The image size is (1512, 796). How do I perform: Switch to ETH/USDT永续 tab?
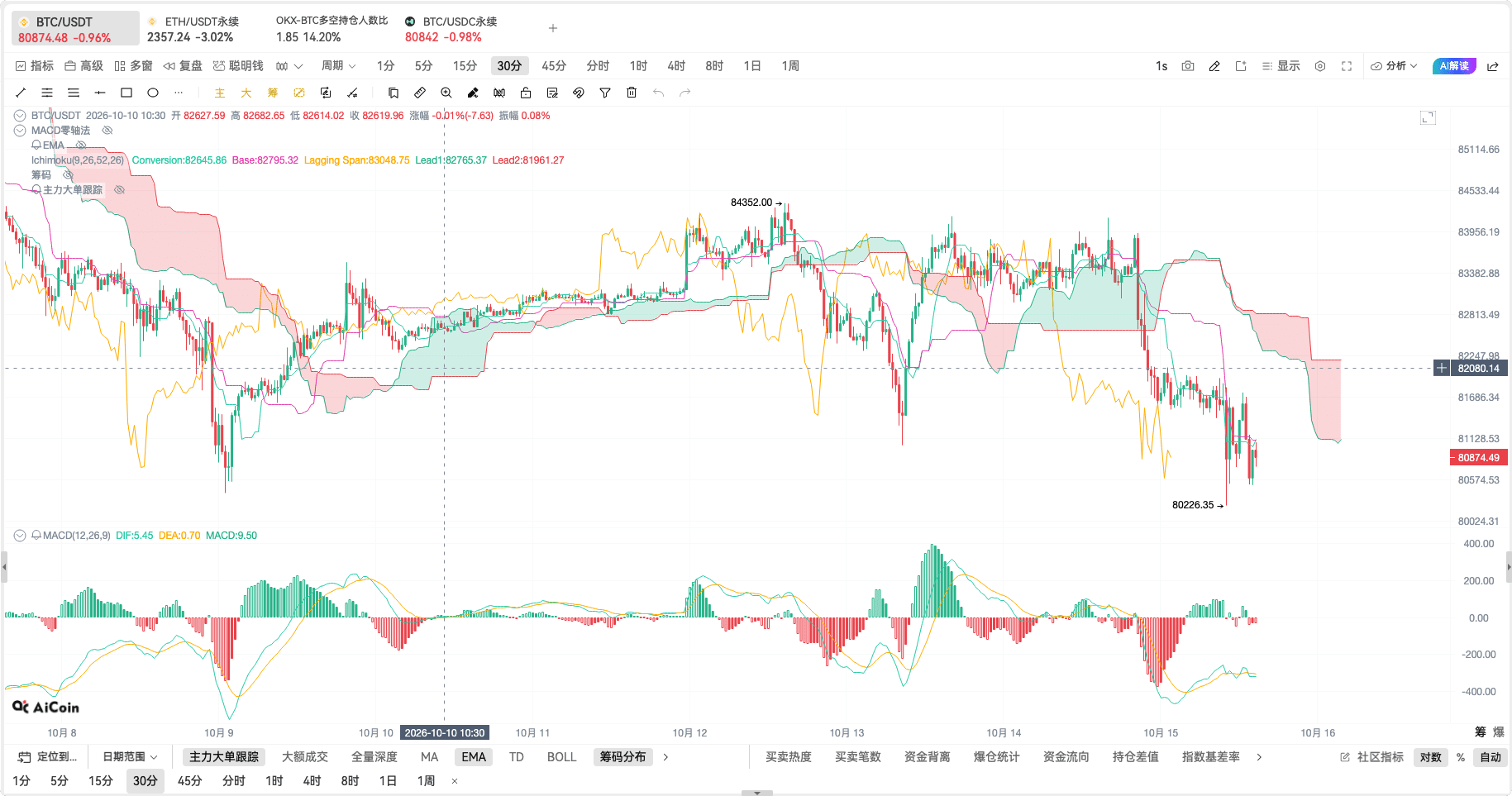click(195, 29)
